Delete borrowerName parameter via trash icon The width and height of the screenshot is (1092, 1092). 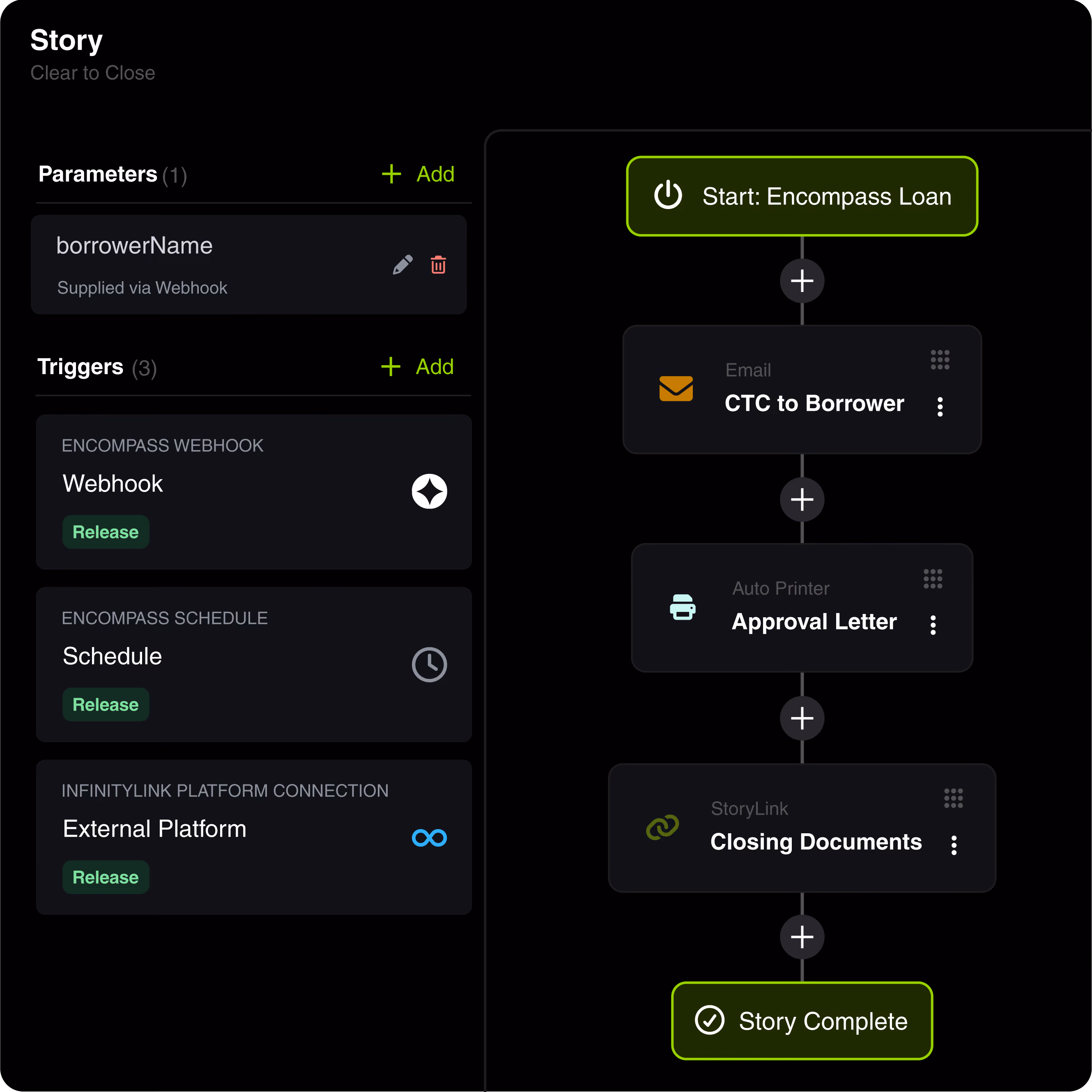pyautogui.click(x=439, y=265)
